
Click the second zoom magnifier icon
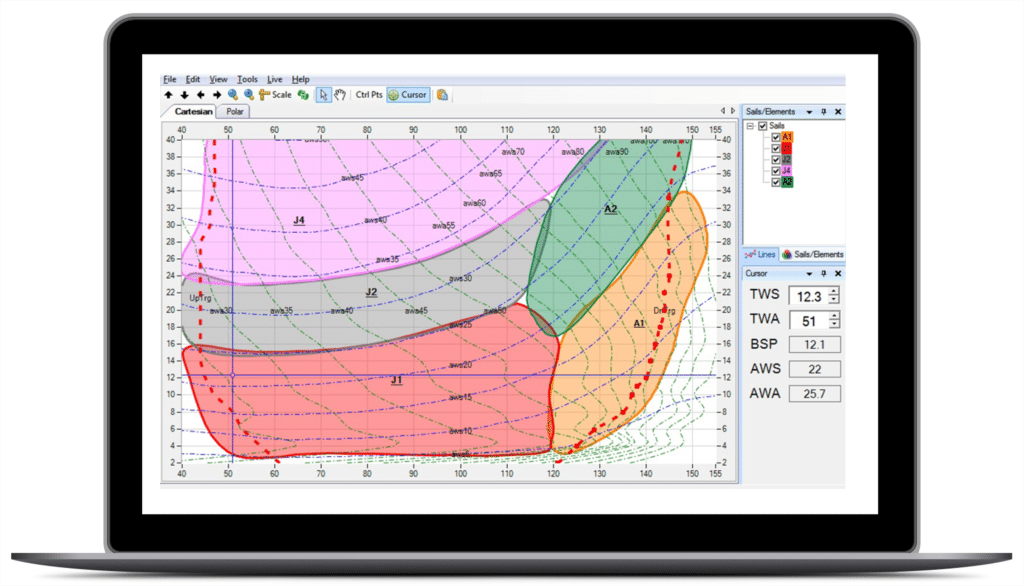click(248, 95)
